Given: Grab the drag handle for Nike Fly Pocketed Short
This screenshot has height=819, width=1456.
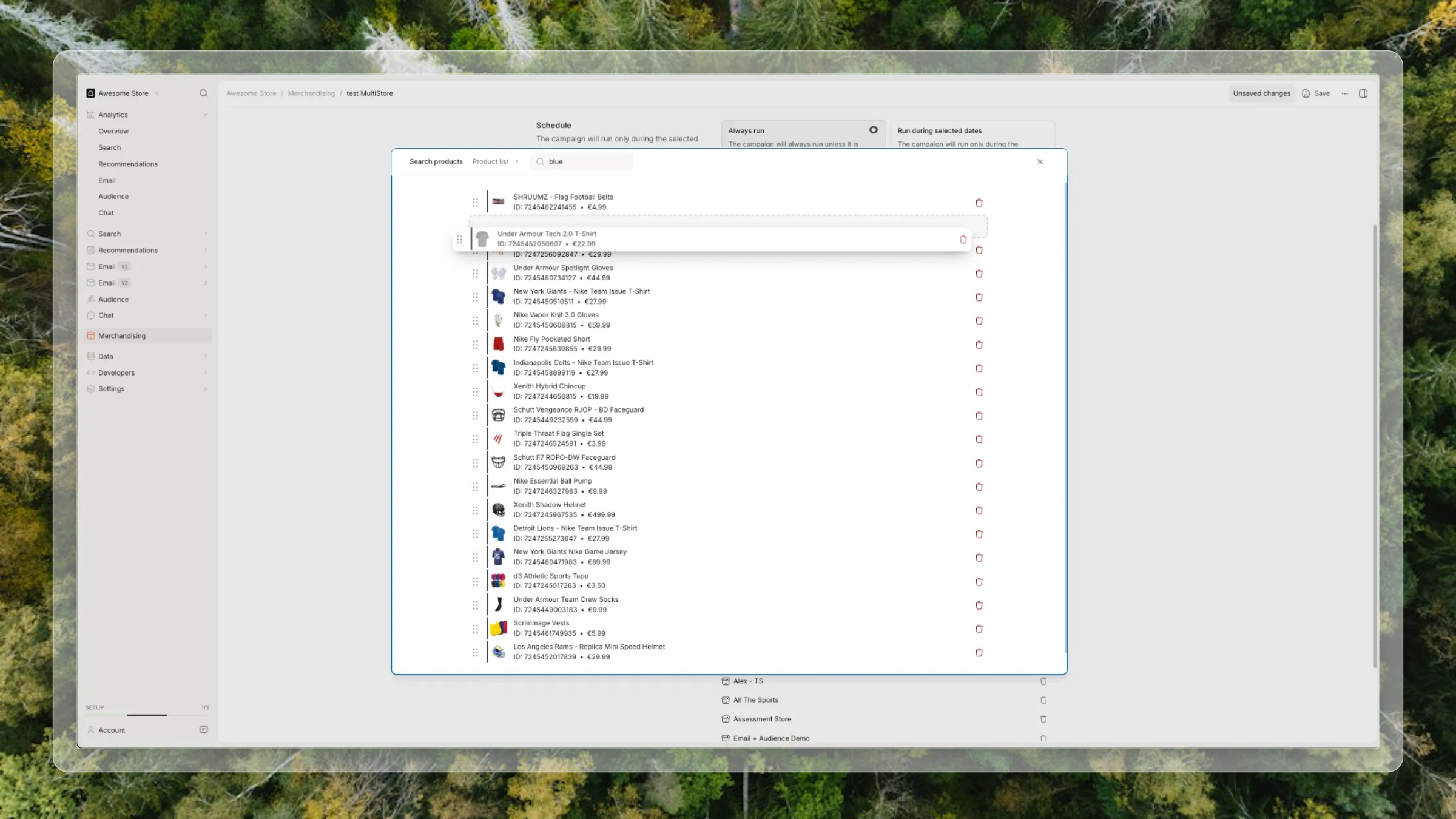Looking at the screenshot, I should point(475,345).
